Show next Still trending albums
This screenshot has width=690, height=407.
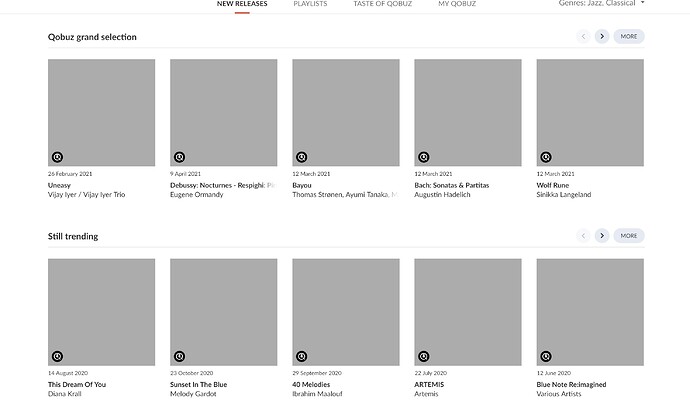602,236
